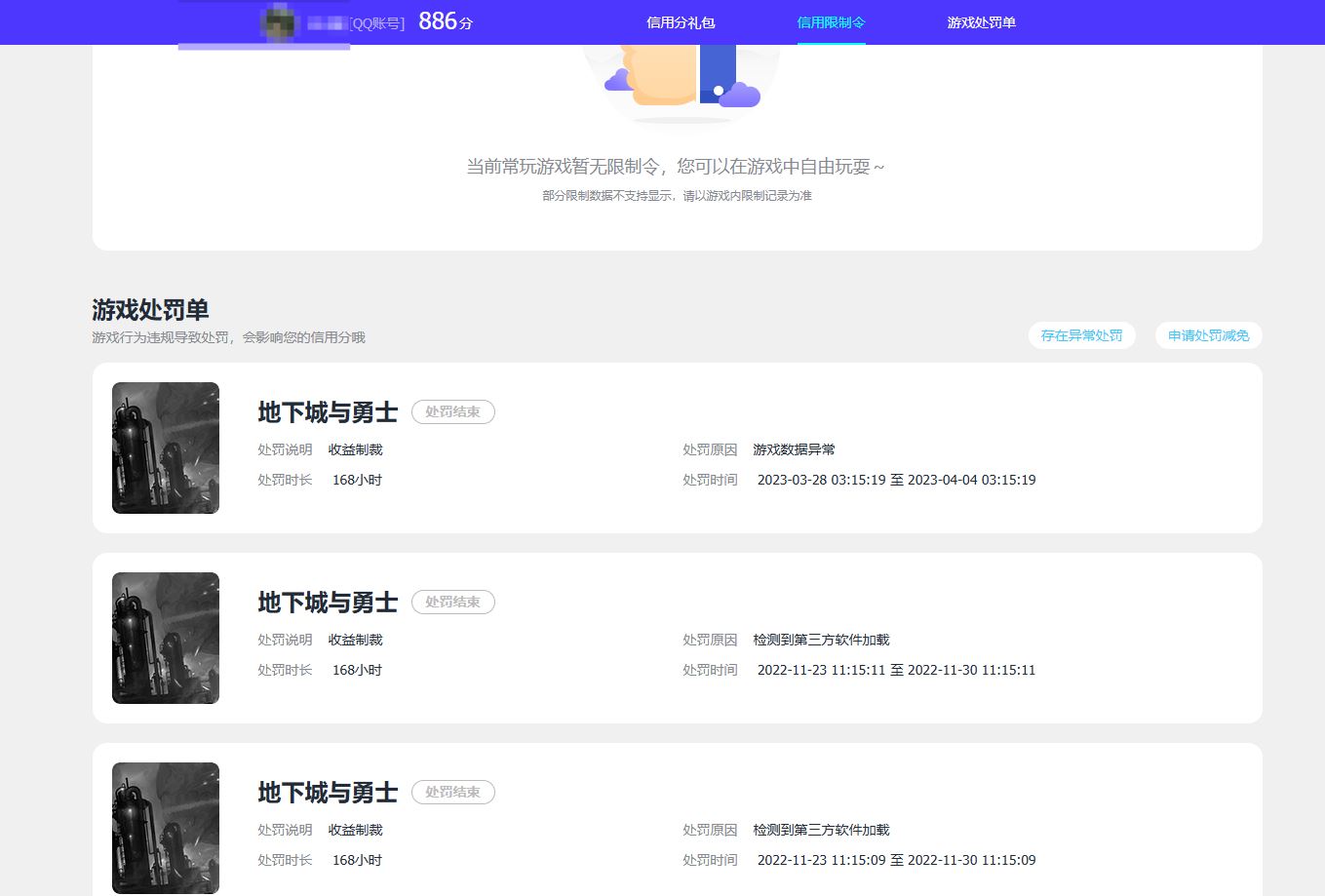This screenshot has width=1325, height=896.
Task: Click 地下城与勇士 title in the 11:15:11 card
Action: pos(328,603)
